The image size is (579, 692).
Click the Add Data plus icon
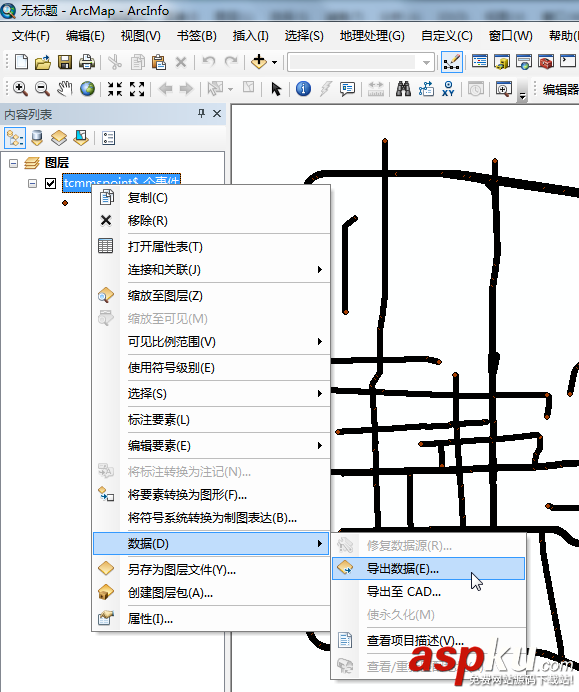point(259,62)
